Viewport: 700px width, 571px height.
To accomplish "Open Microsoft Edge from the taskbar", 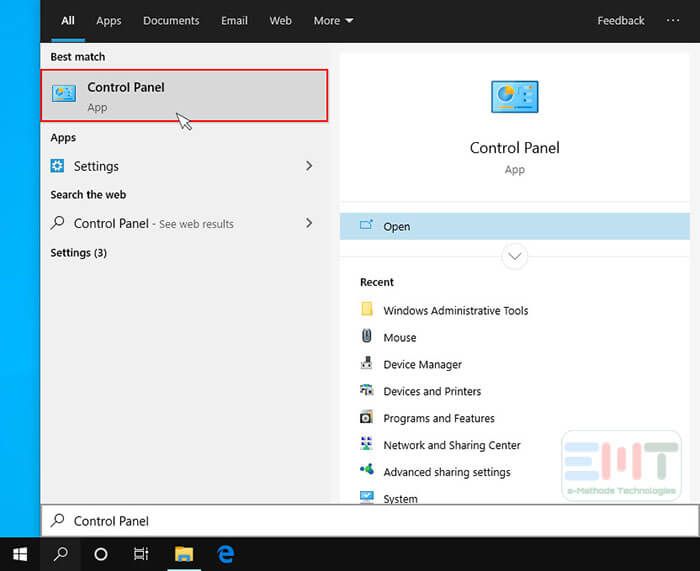I will pyautogui.click(x=226, y=554).
